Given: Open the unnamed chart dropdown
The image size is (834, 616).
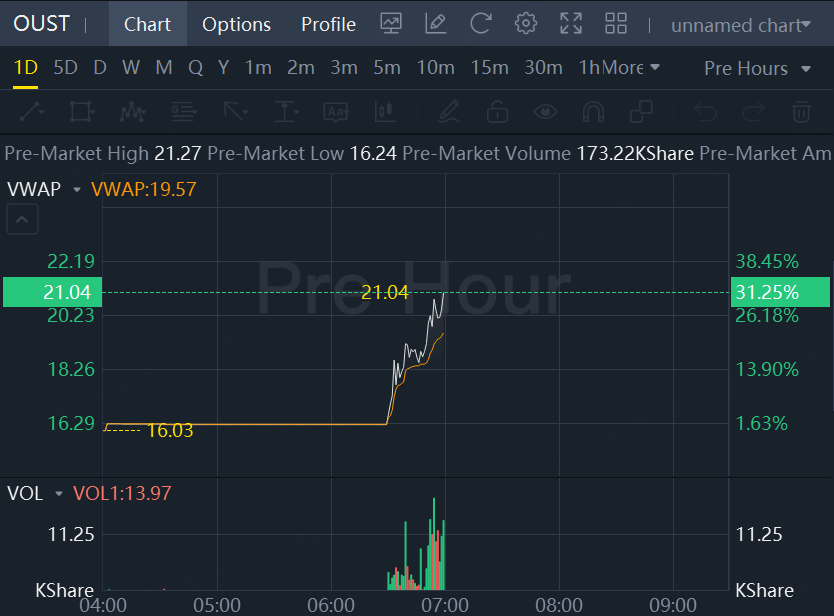Looking at the screenshot, I should (x=740, y=25).
